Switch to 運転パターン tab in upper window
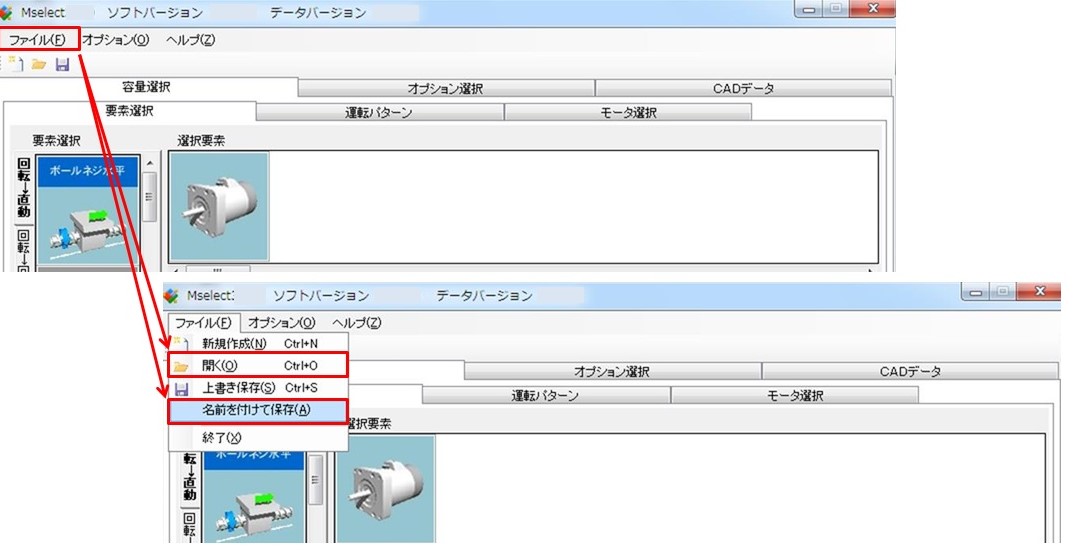 (x=379, y=112)
